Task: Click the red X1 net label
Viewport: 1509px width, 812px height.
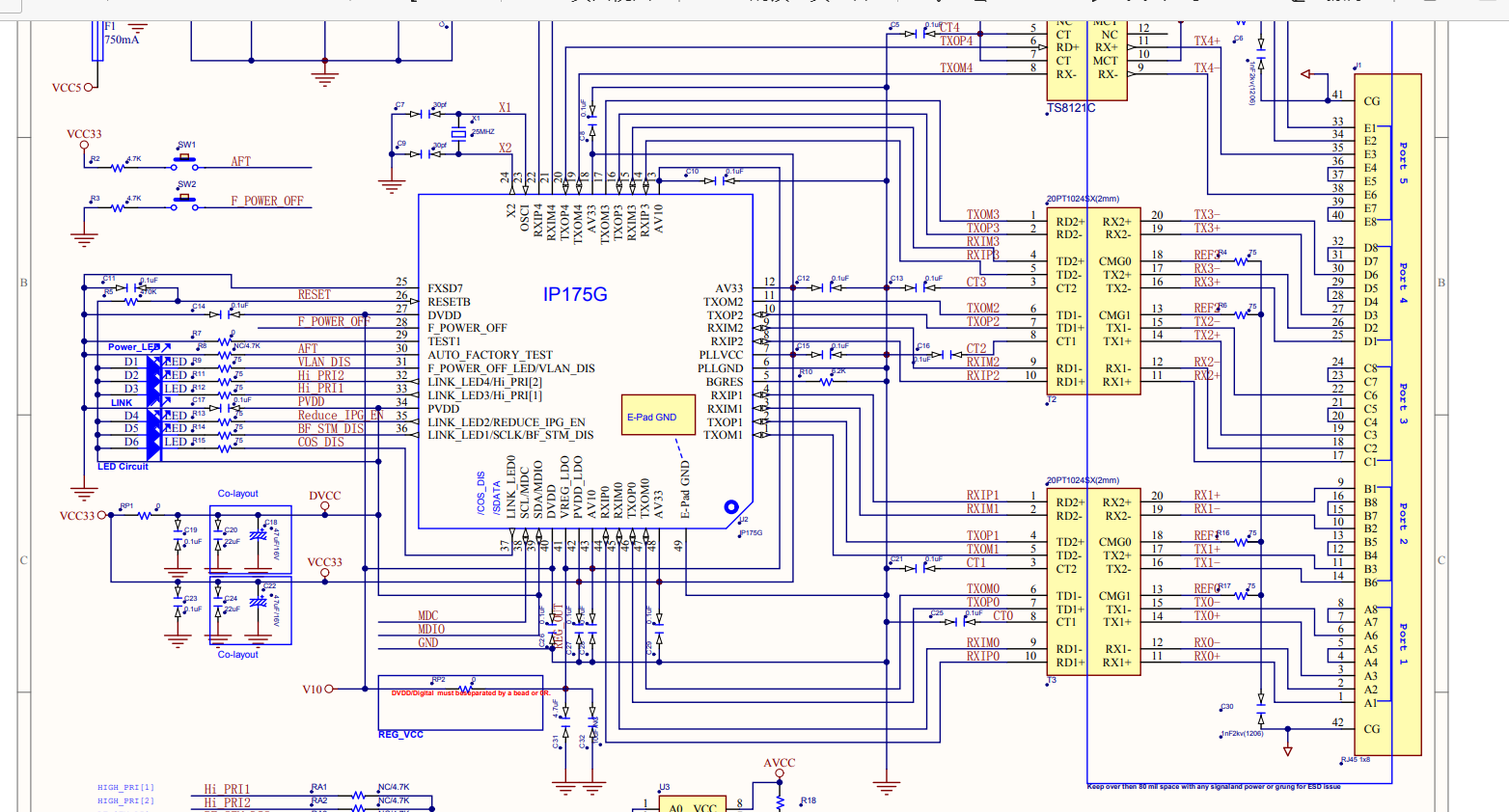Action: (x=505, y=107)
